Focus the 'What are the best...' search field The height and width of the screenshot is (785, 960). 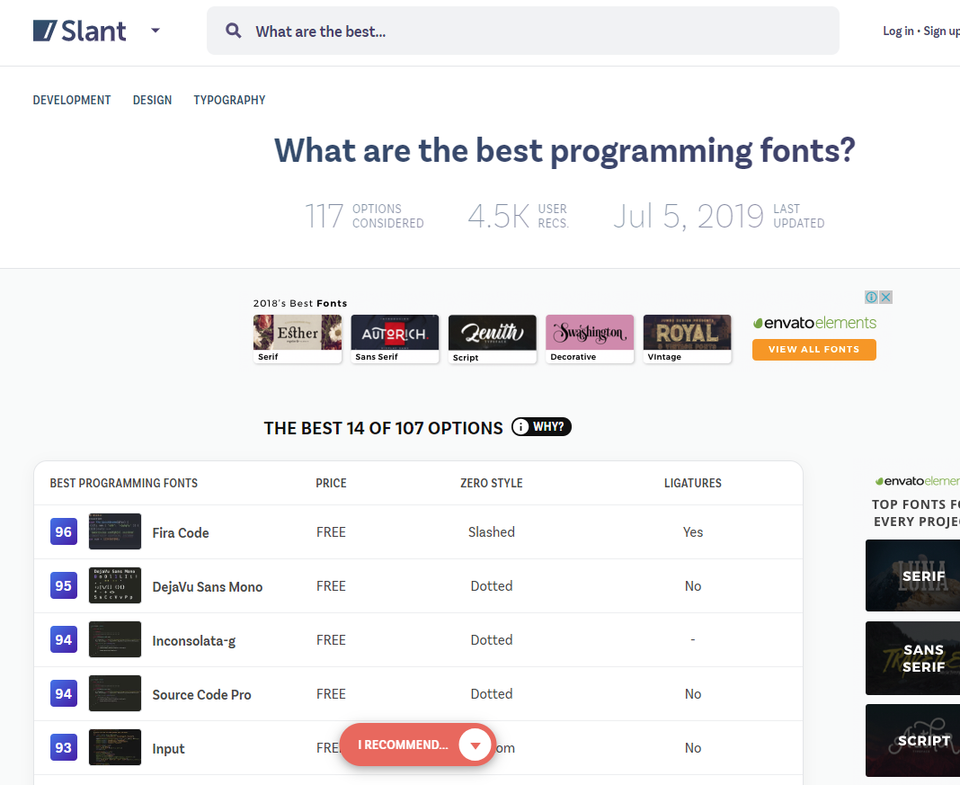(522, 31)
